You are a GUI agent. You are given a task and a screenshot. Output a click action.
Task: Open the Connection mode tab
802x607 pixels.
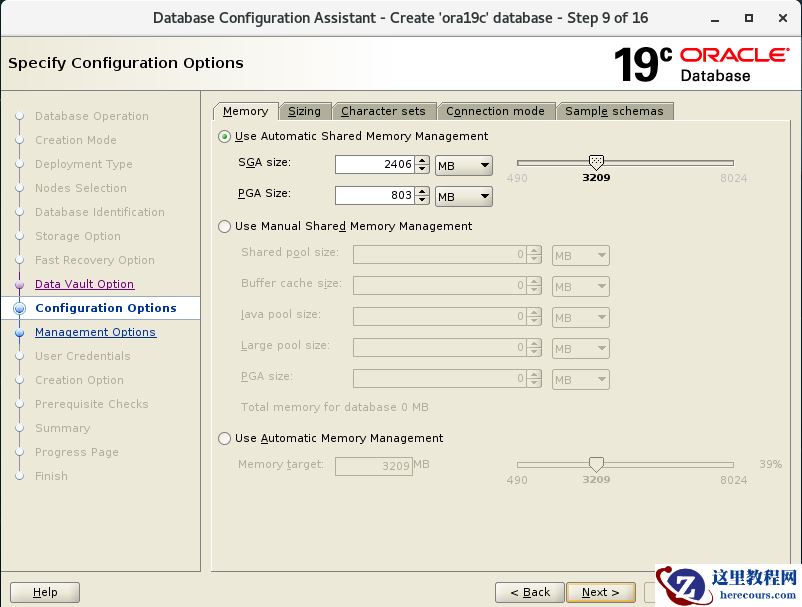pos(495,111)
